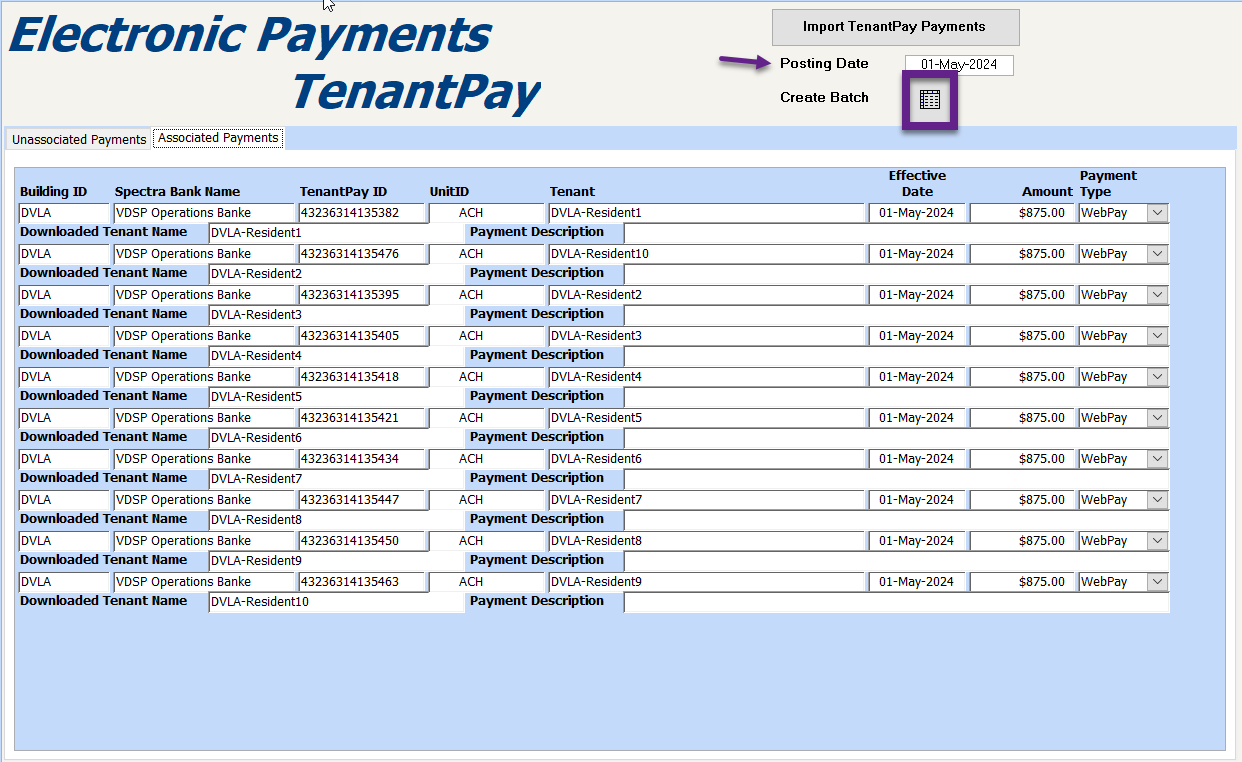The width and height of the screenshot is (1242, 762).
Task: Open Payment Type dropdown for tenant DVLA-Resident9
Action: [1157, 582]
